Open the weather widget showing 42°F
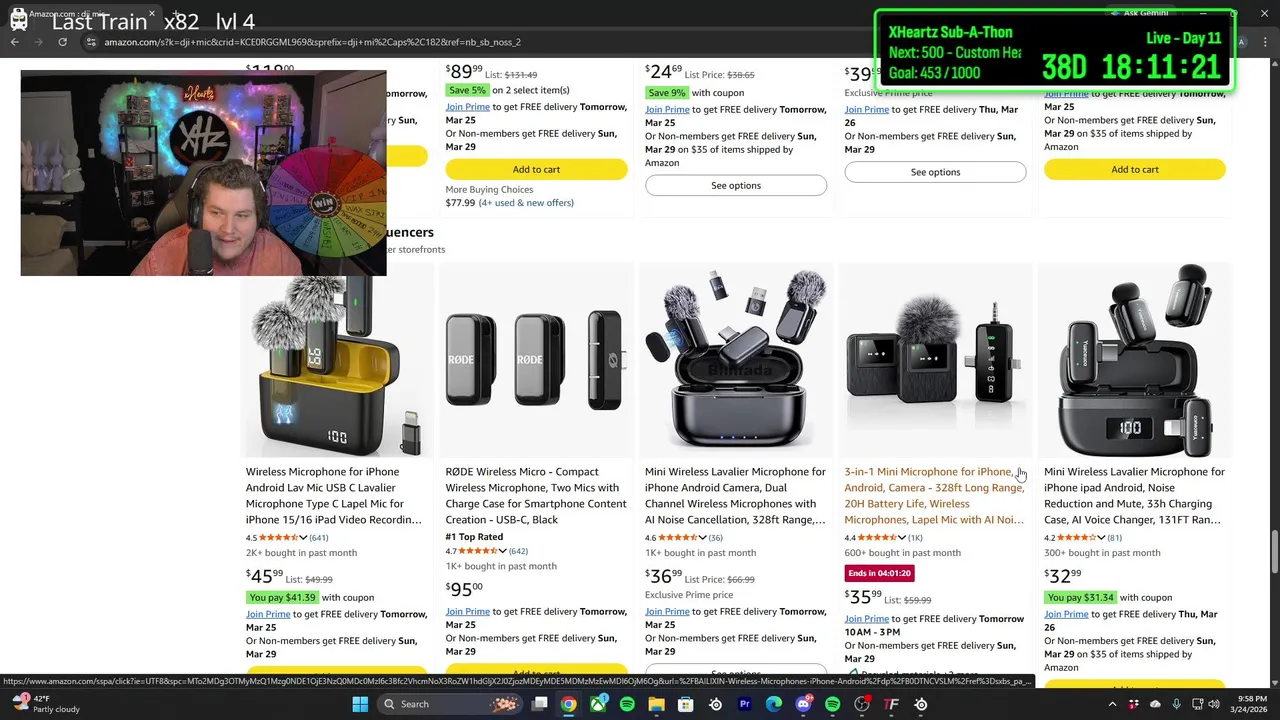 pos(45,704)
